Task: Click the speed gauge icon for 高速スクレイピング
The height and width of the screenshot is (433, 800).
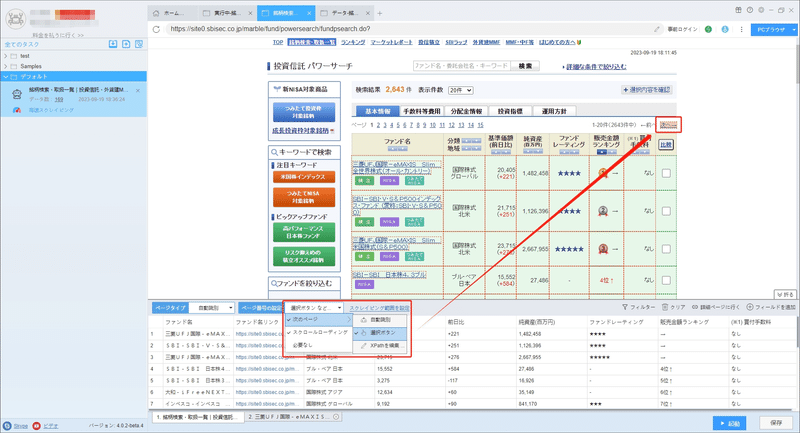Action: [17, 110]
